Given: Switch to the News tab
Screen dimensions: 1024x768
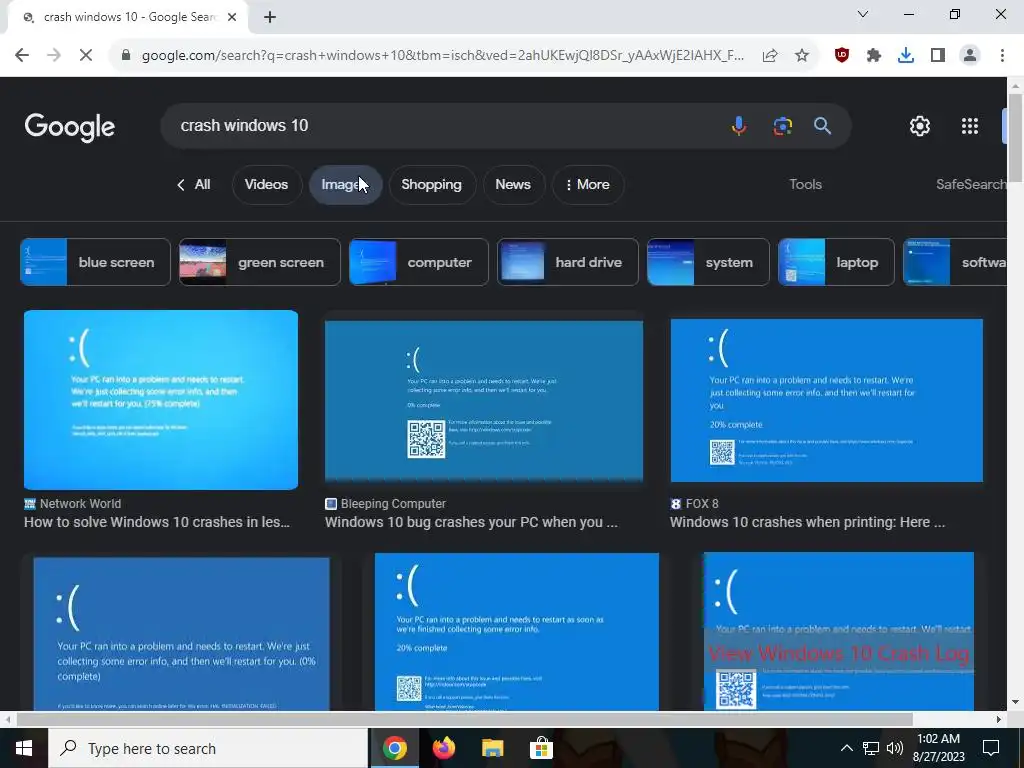Looking at the screenshot, I should (x=513, y=185).
